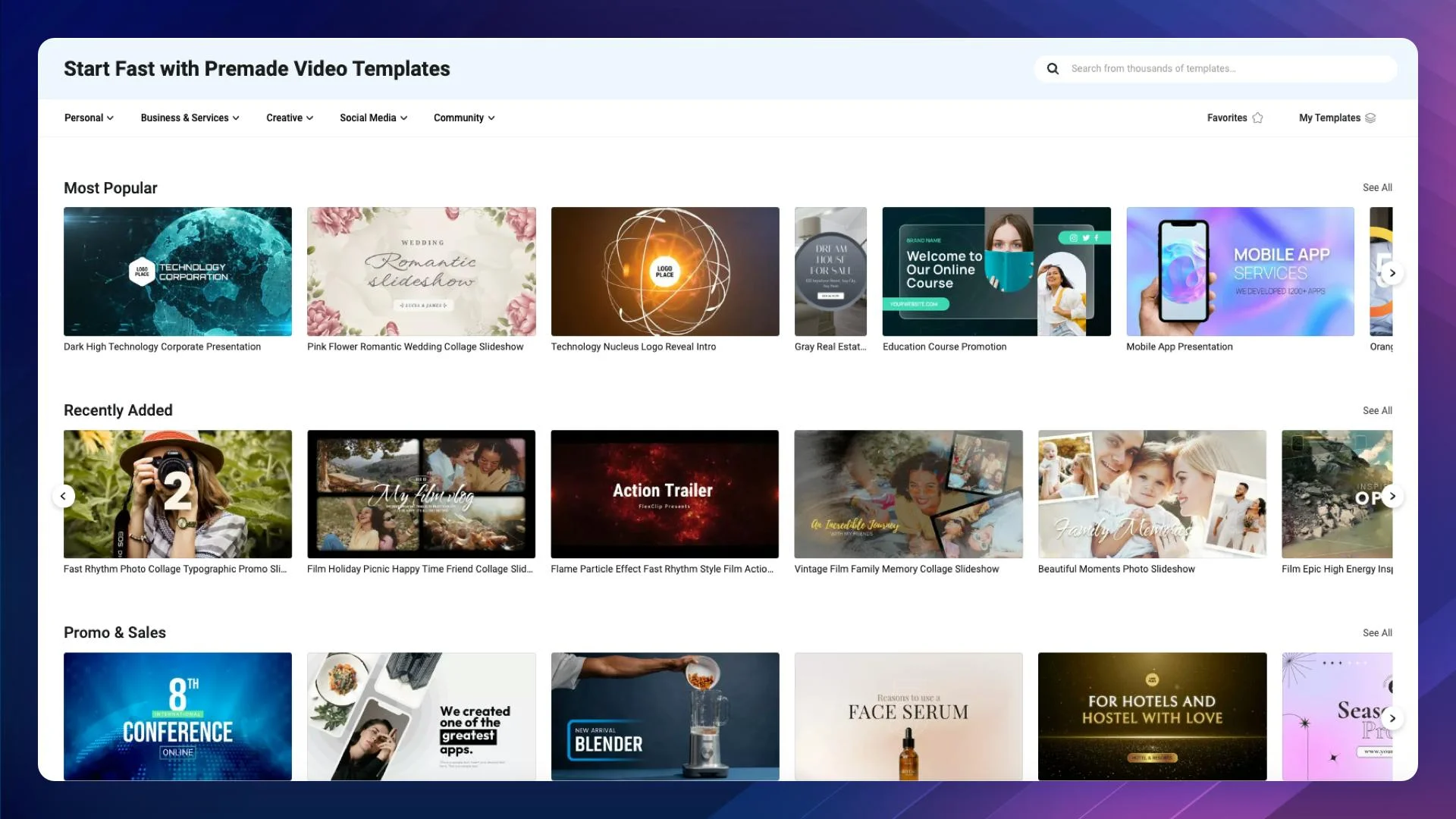The image size is (1456, 819).
Task: Click the Pink Flower Romantic Wedding title text
Action: tap(415, 347)
